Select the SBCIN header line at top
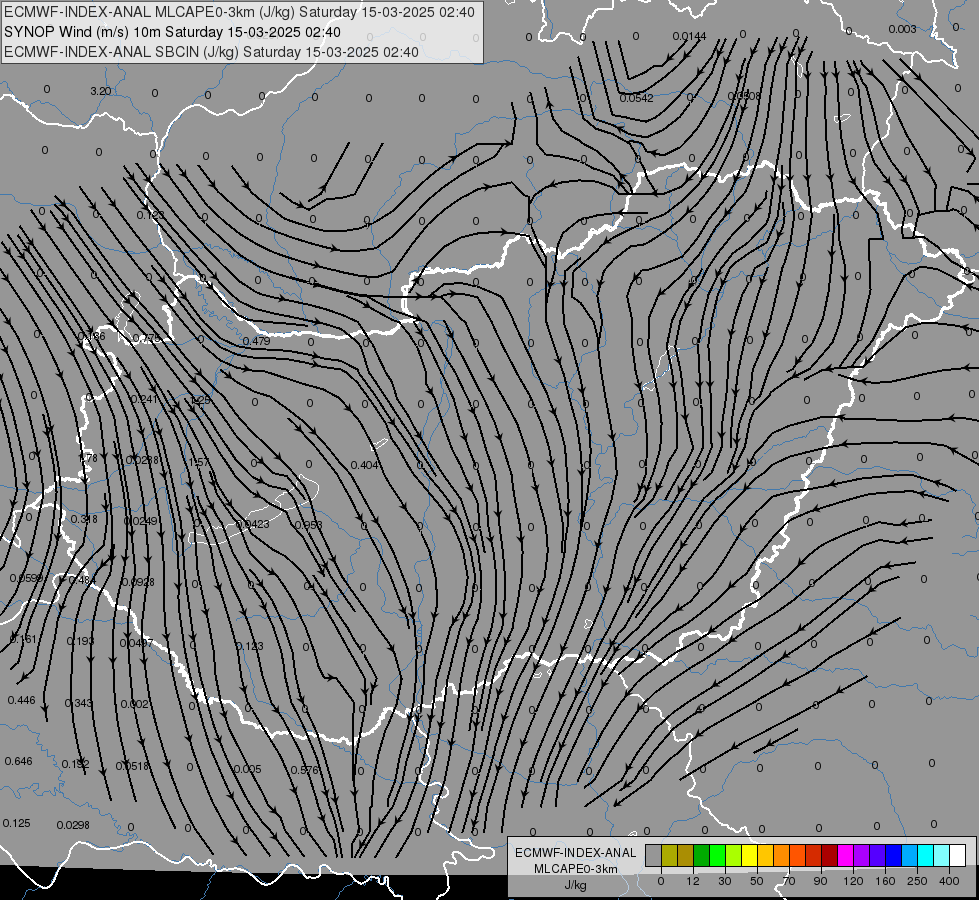 (x=211, y=52)
